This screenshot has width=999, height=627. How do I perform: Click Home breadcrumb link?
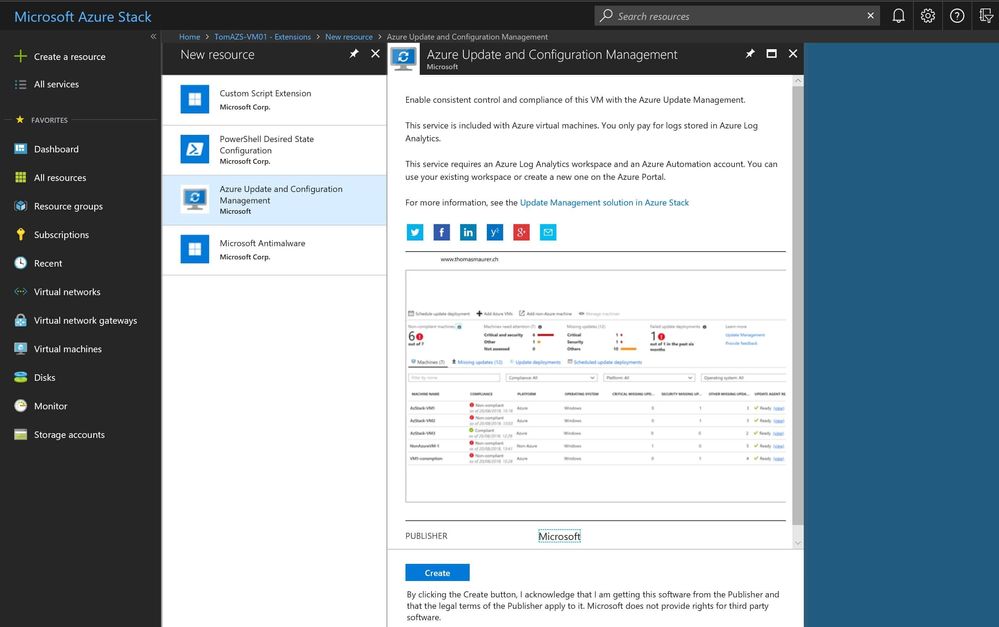[x=189, y=37]
